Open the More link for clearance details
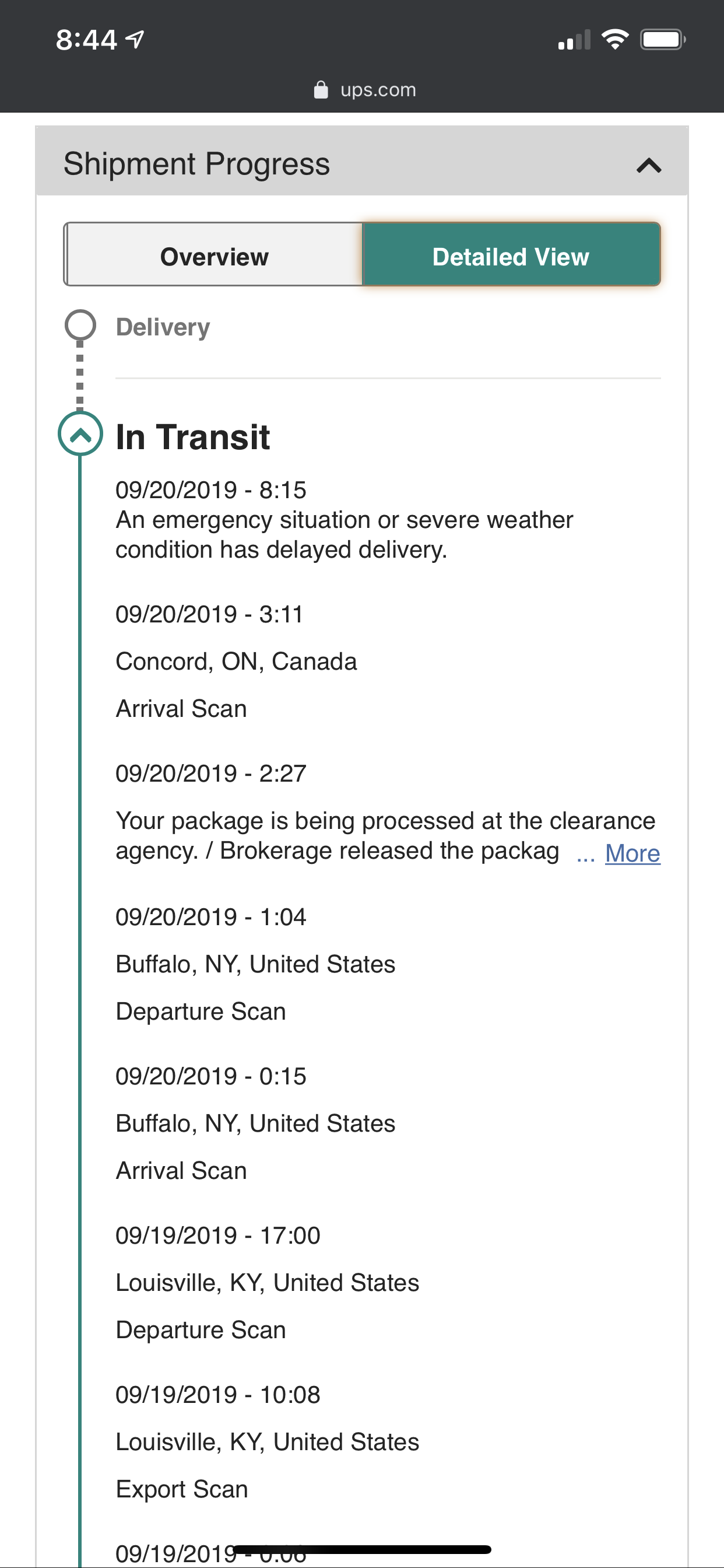This screenshot has width=724, height=1568. (632, 853)
